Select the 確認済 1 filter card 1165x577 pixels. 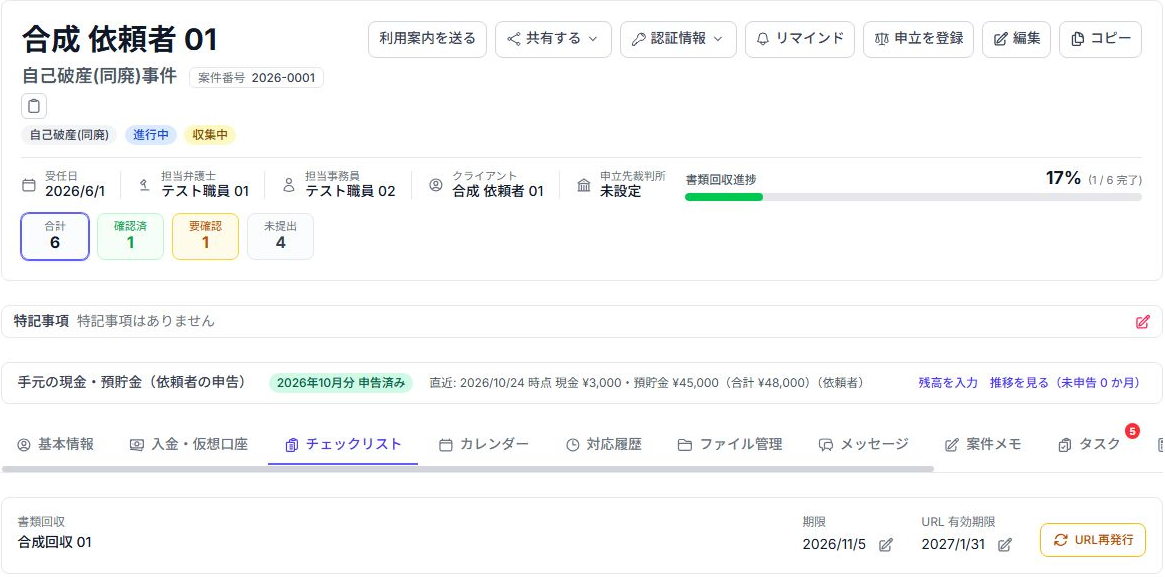[x=130, y=236]
